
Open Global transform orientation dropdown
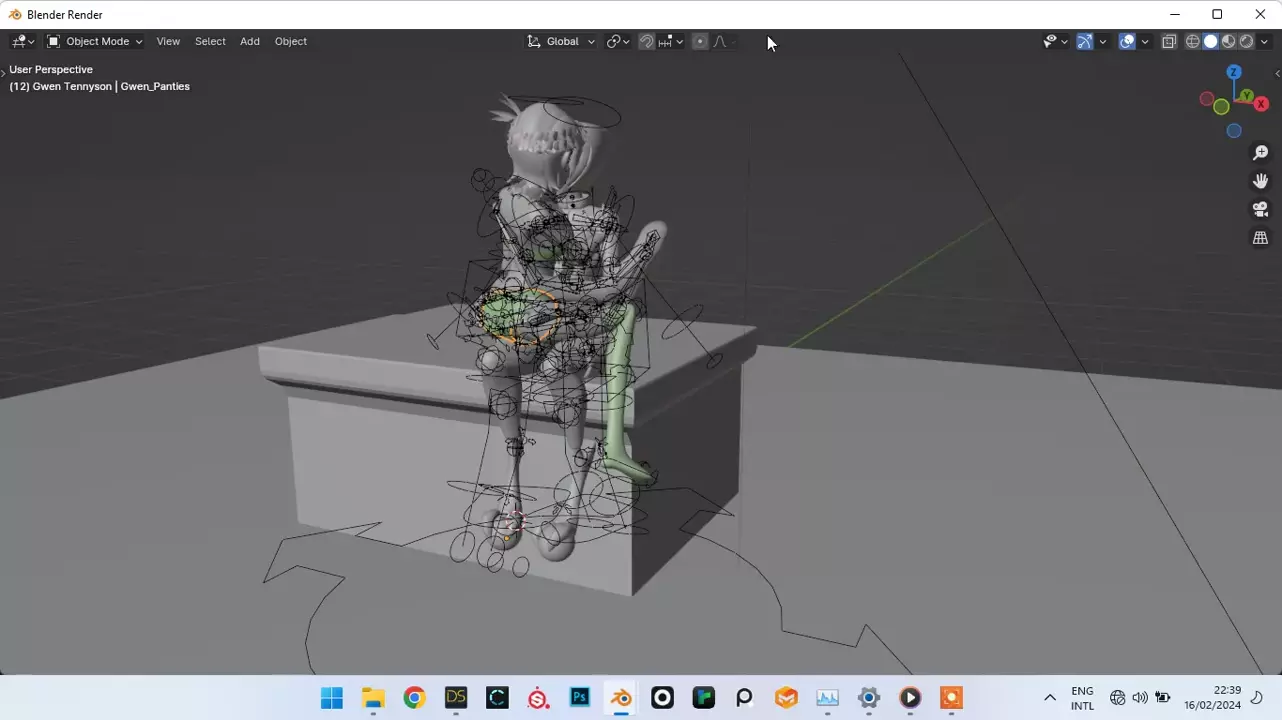point(562,42)
